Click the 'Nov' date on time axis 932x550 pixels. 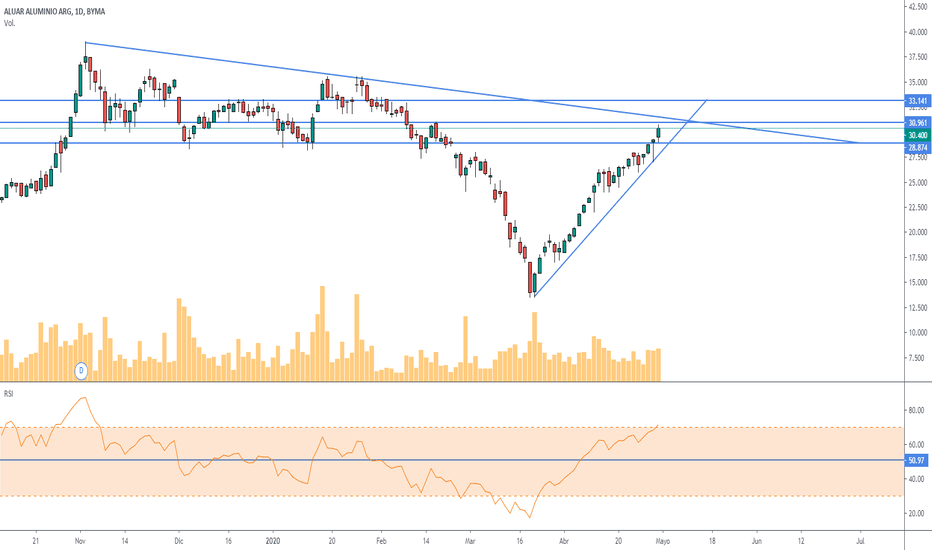tap(81, 541)
